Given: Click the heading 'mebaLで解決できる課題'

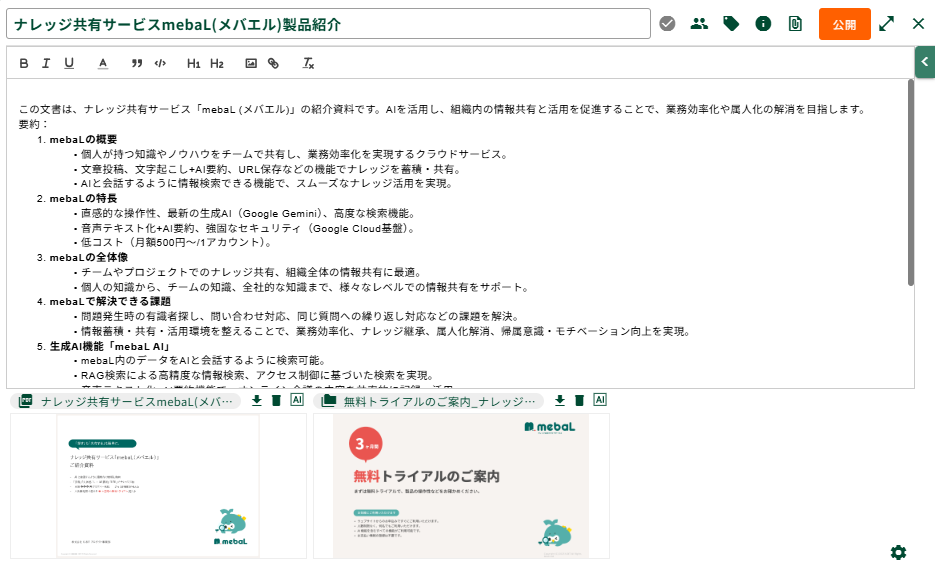Looking at the screenshot, I should 110,302.
